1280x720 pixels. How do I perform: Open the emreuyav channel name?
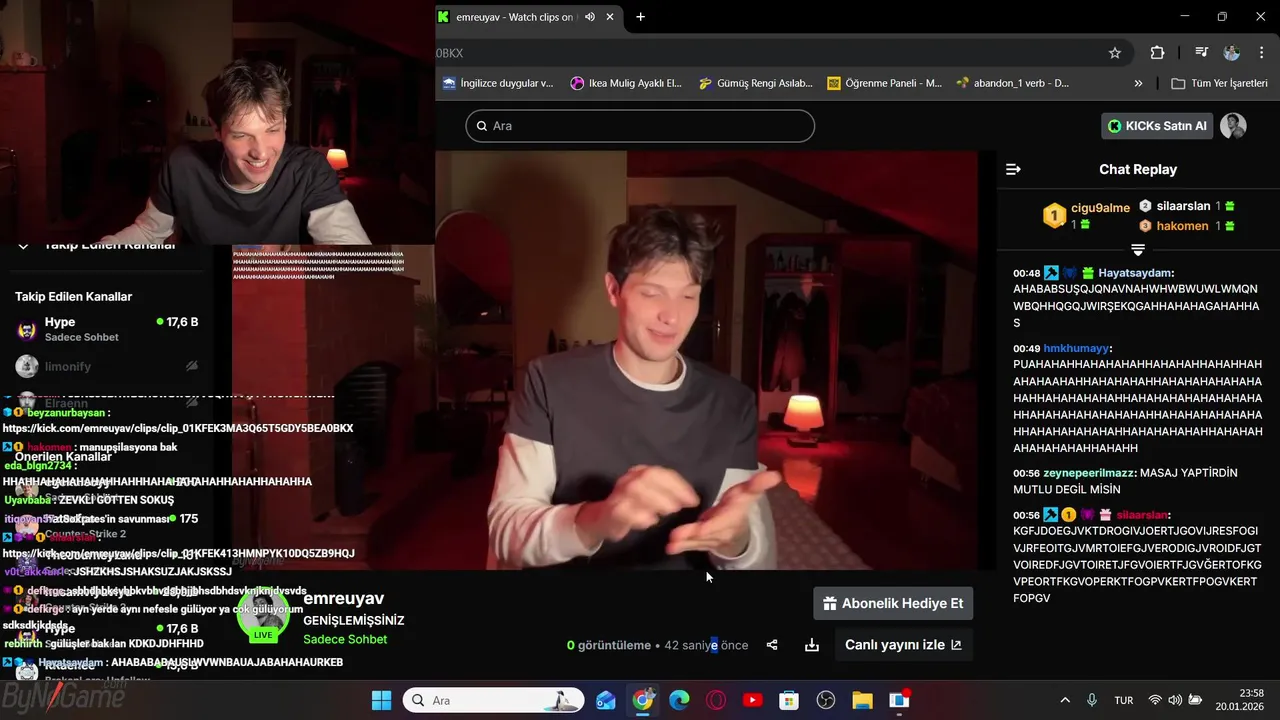[343, 598]
